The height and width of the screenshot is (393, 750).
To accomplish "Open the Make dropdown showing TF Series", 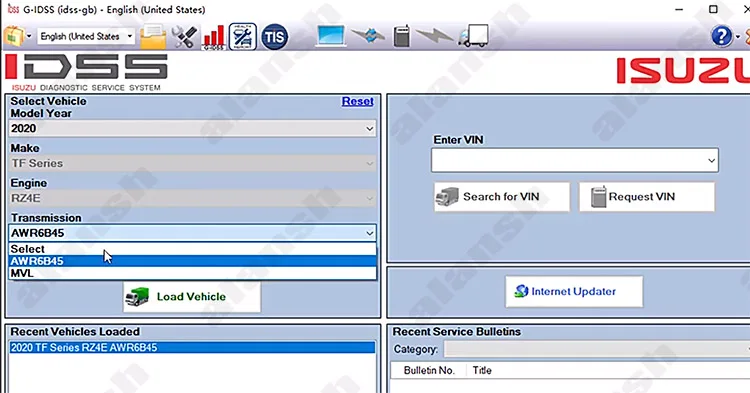I will tap(192, 163).
